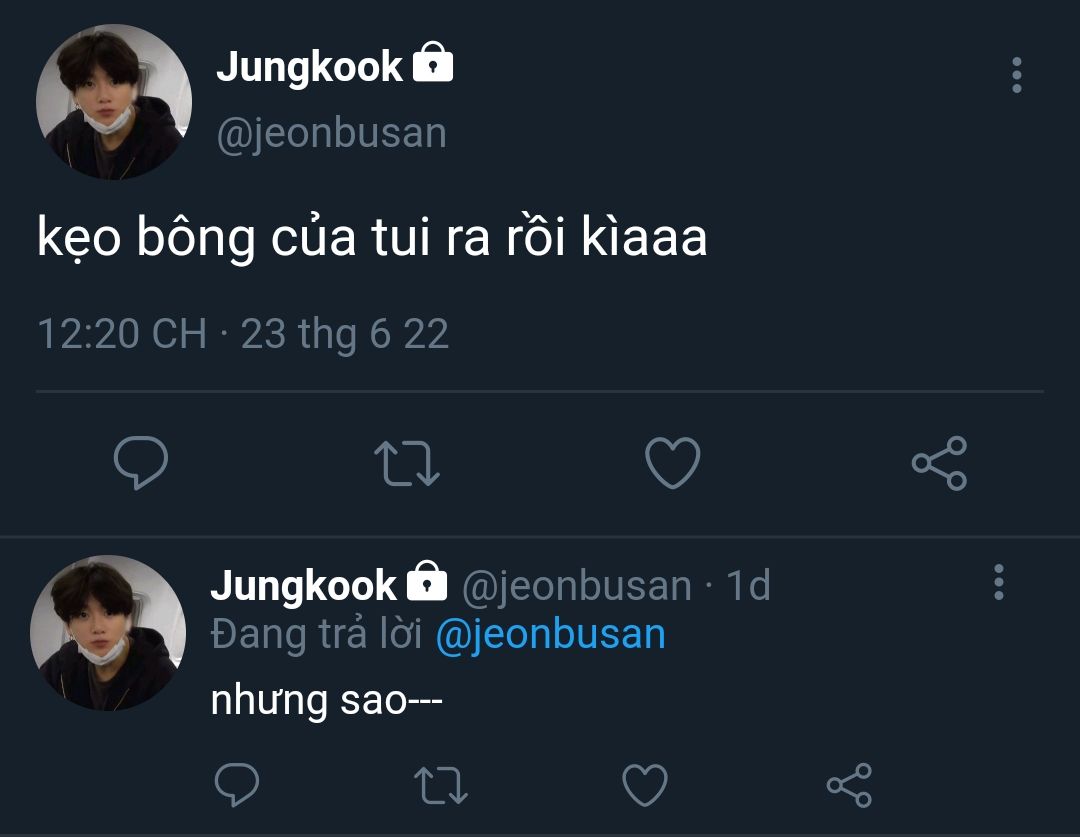Click the timestamp 12:20 CH · 23 thg 6 22
Screen dimensions: 1080x837
click(243, 333)
